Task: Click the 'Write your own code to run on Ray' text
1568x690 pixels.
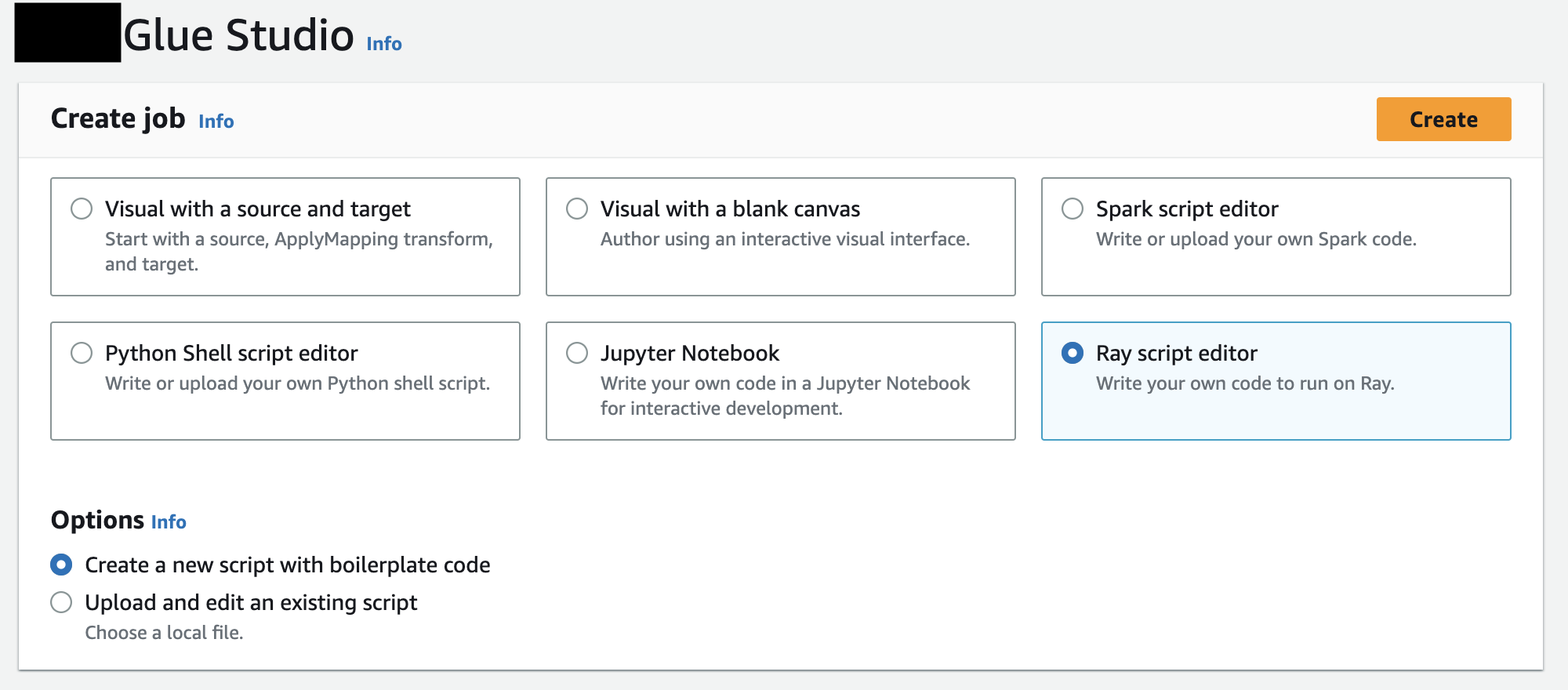Action: tap(1244, 383)
